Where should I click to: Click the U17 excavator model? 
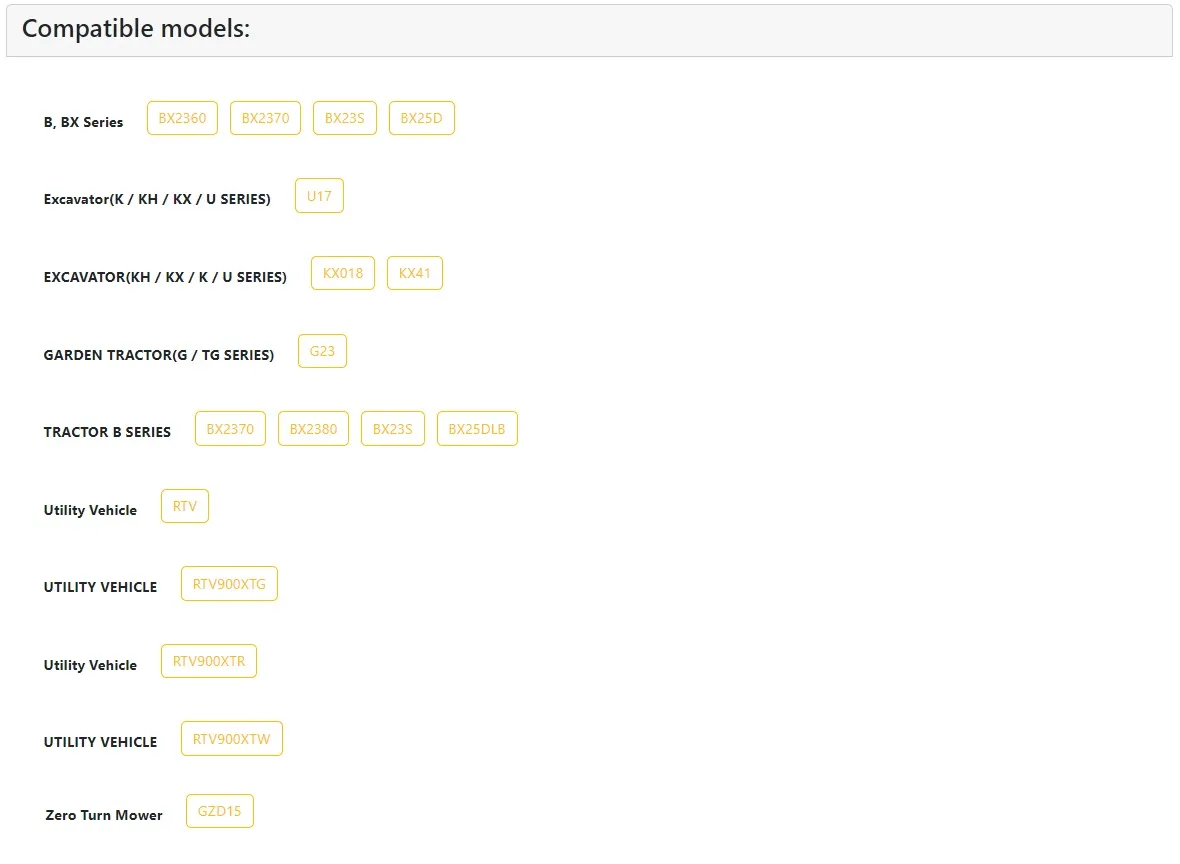(319, 196)
